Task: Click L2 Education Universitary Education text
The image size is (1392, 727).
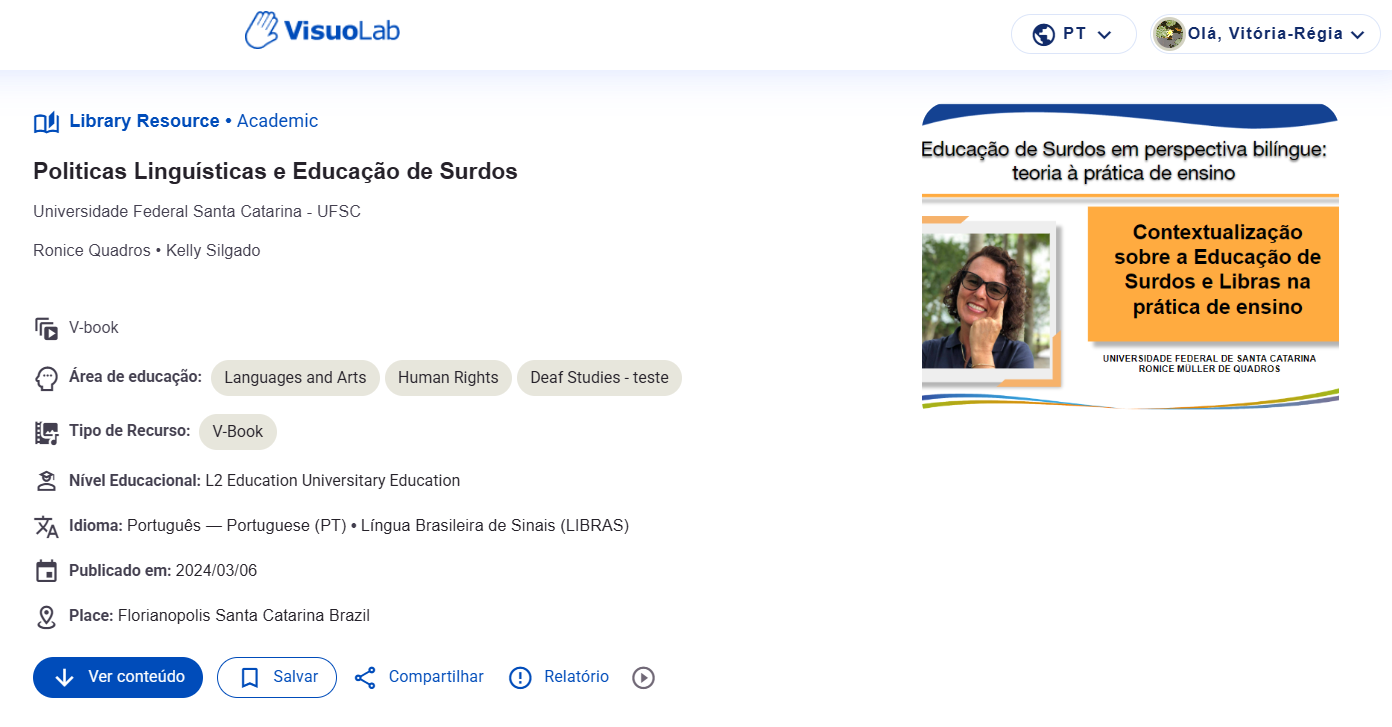Action: [x=333, y=481]
